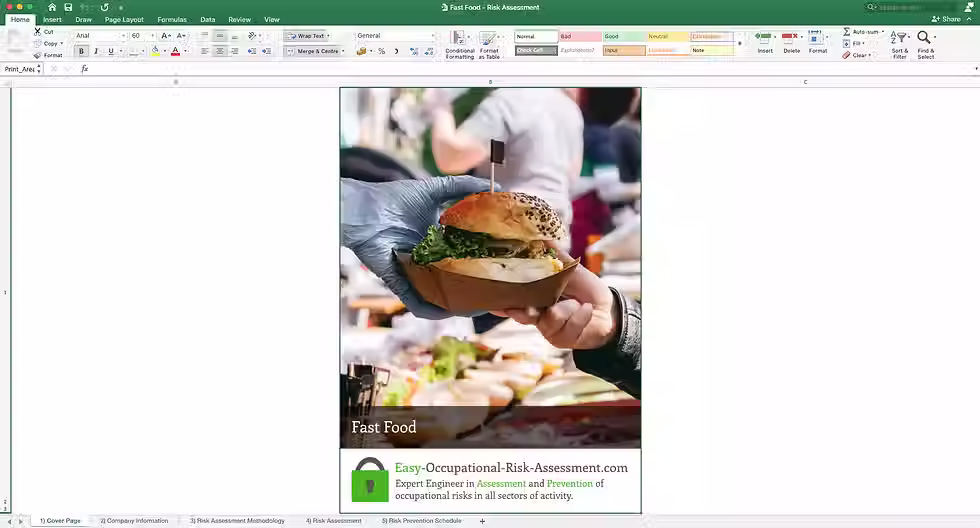Click the search field in title bar

[x=912, y=7]
